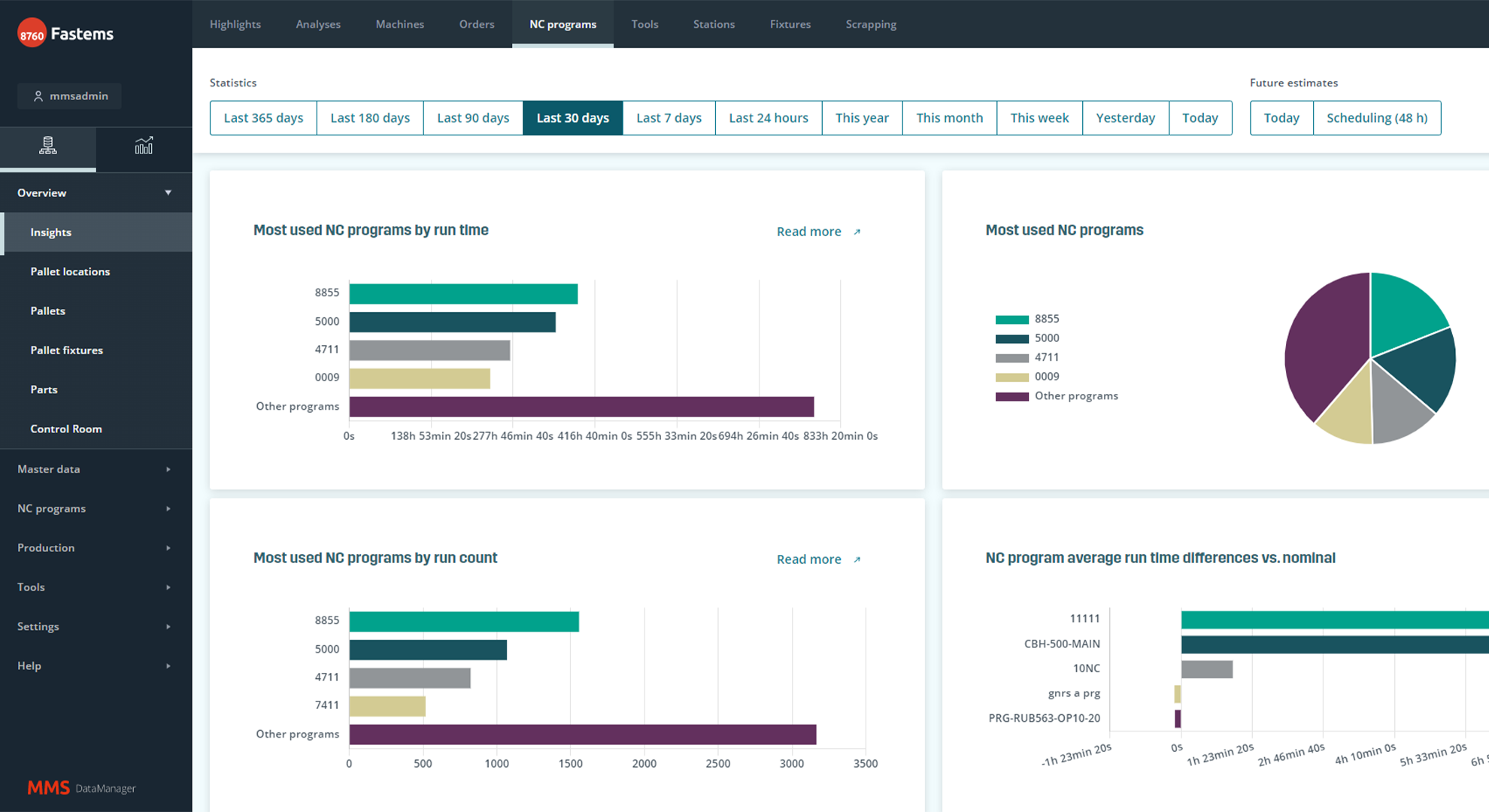Click the mmsadmin user icon
Screen dimensions: 1489x812
[38, 96]
